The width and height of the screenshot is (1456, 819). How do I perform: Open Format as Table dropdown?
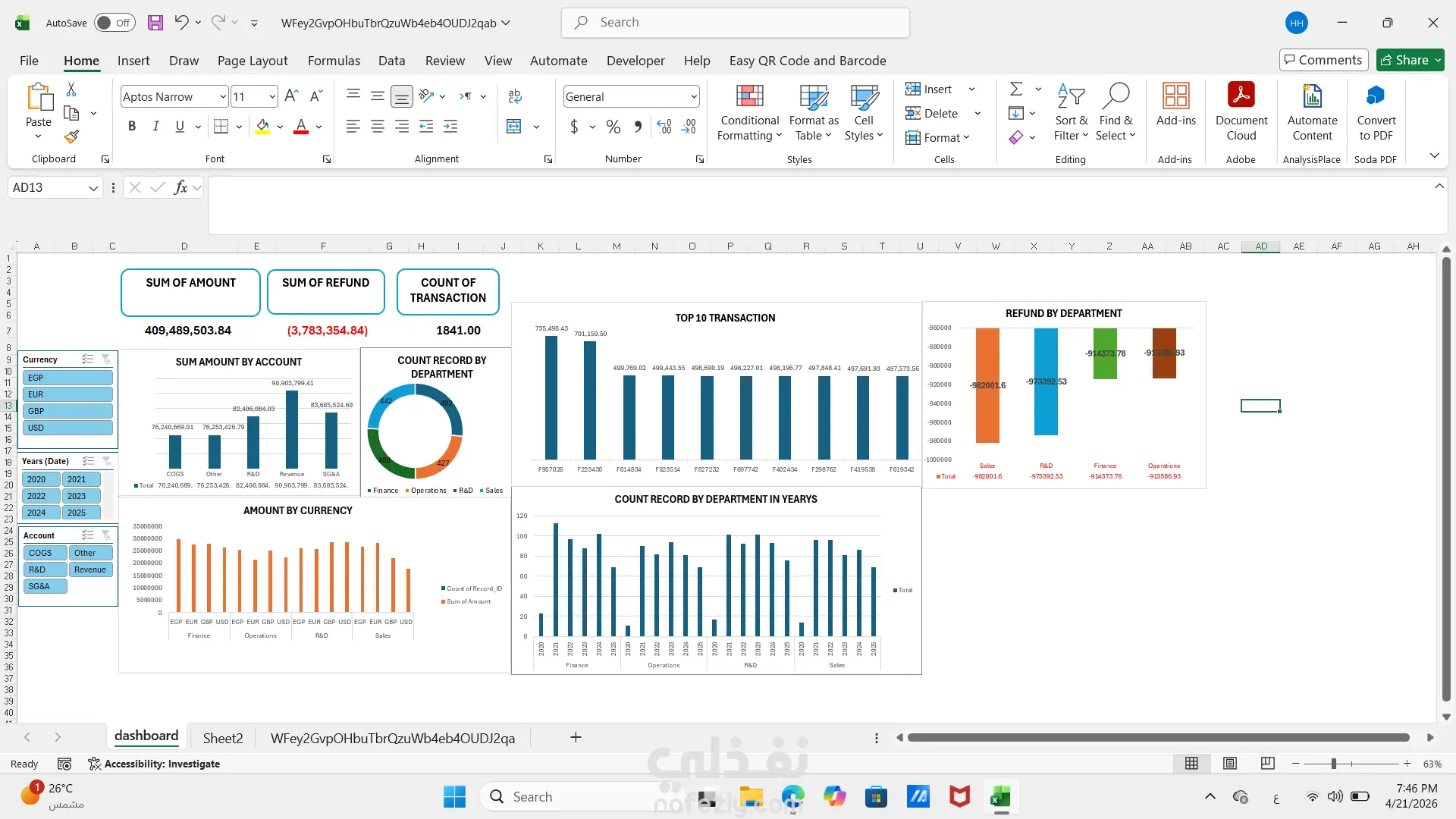(x=813, y=111)
